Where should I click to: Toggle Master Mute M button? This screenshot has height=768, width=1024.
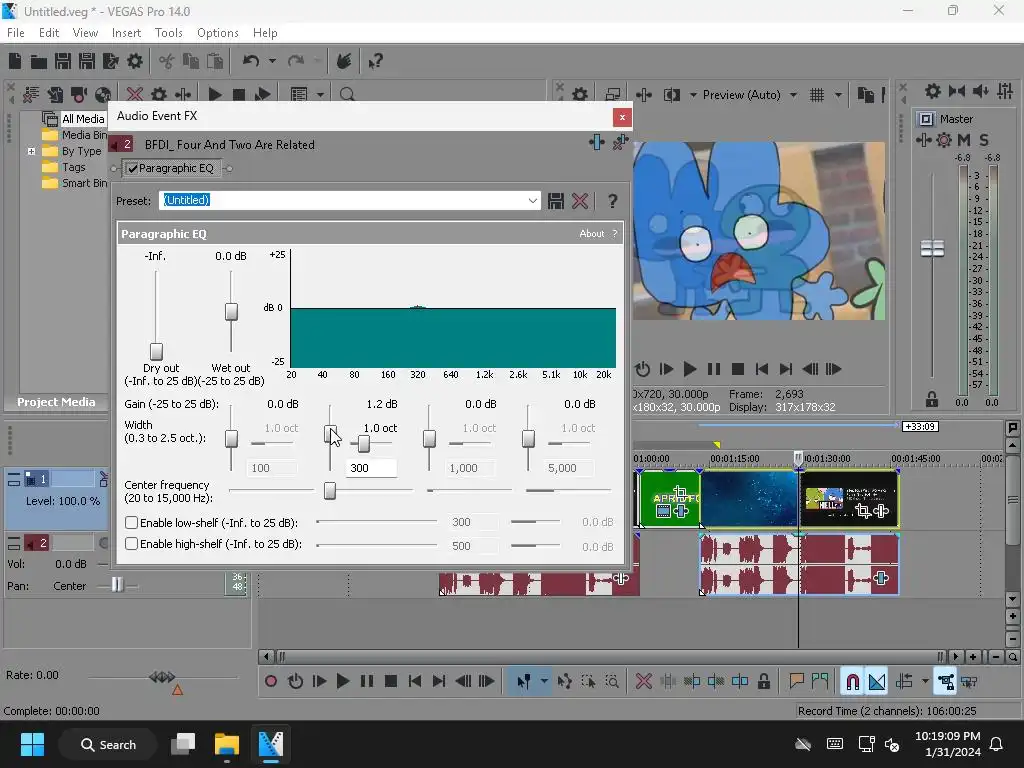coord(964,140)
